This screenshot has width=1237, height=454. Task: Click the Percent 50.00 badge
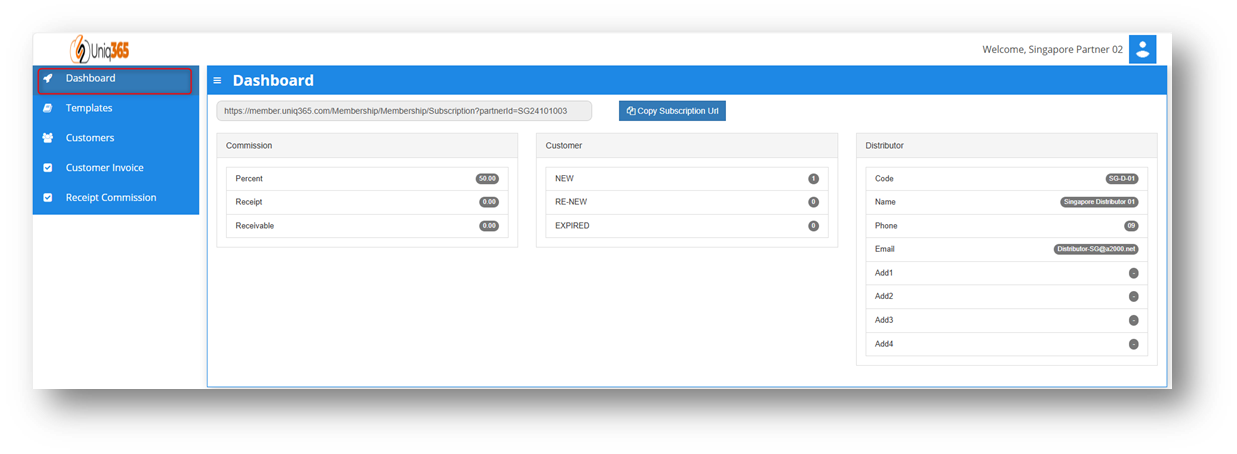[x=488, y=179]
